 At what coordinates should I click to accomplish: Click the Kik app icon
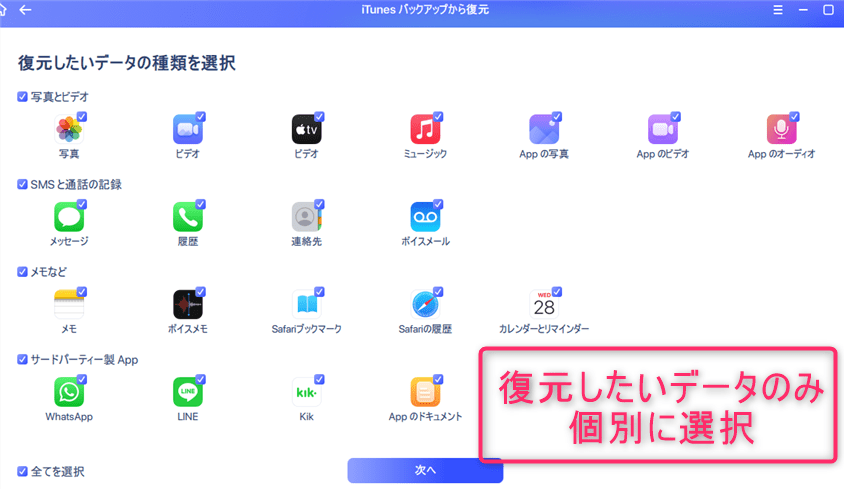(x=306, y=392)
